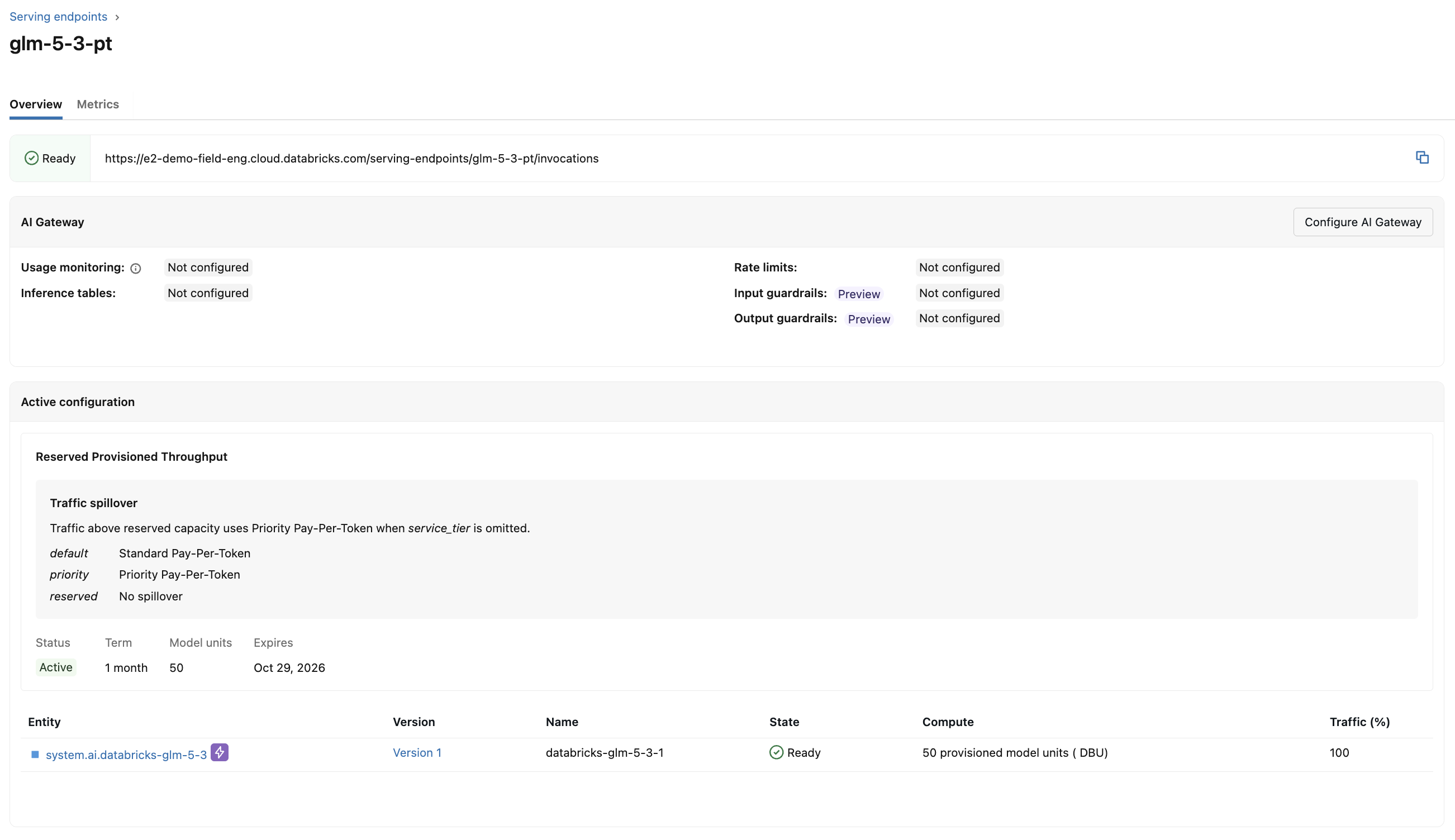Click the No spillover reserved value
This screenshot has width=1455, height=840.
[151, 596]
